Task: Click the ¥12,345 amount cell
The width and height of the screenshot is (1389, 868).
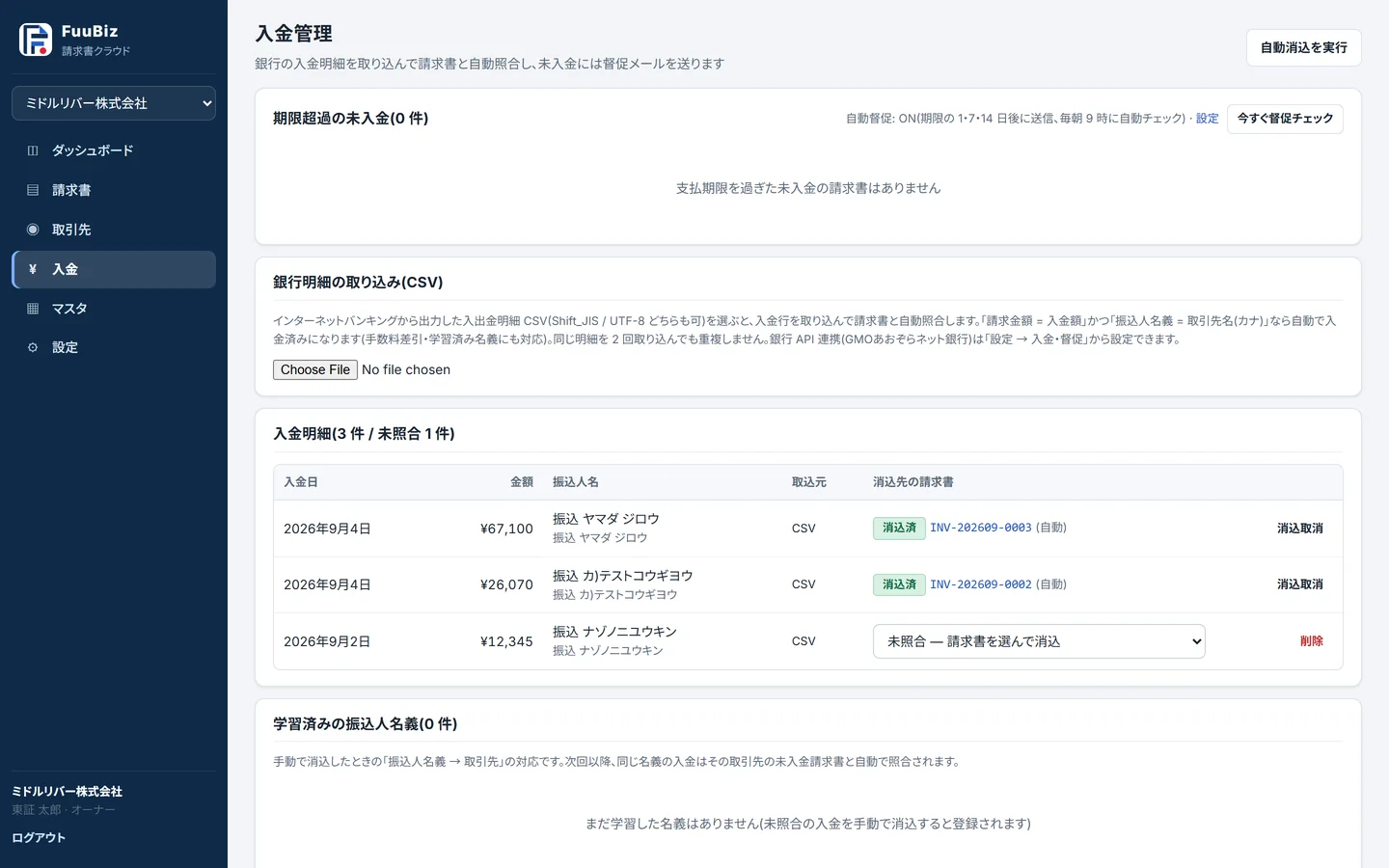Action: click(x=506, y=641)
